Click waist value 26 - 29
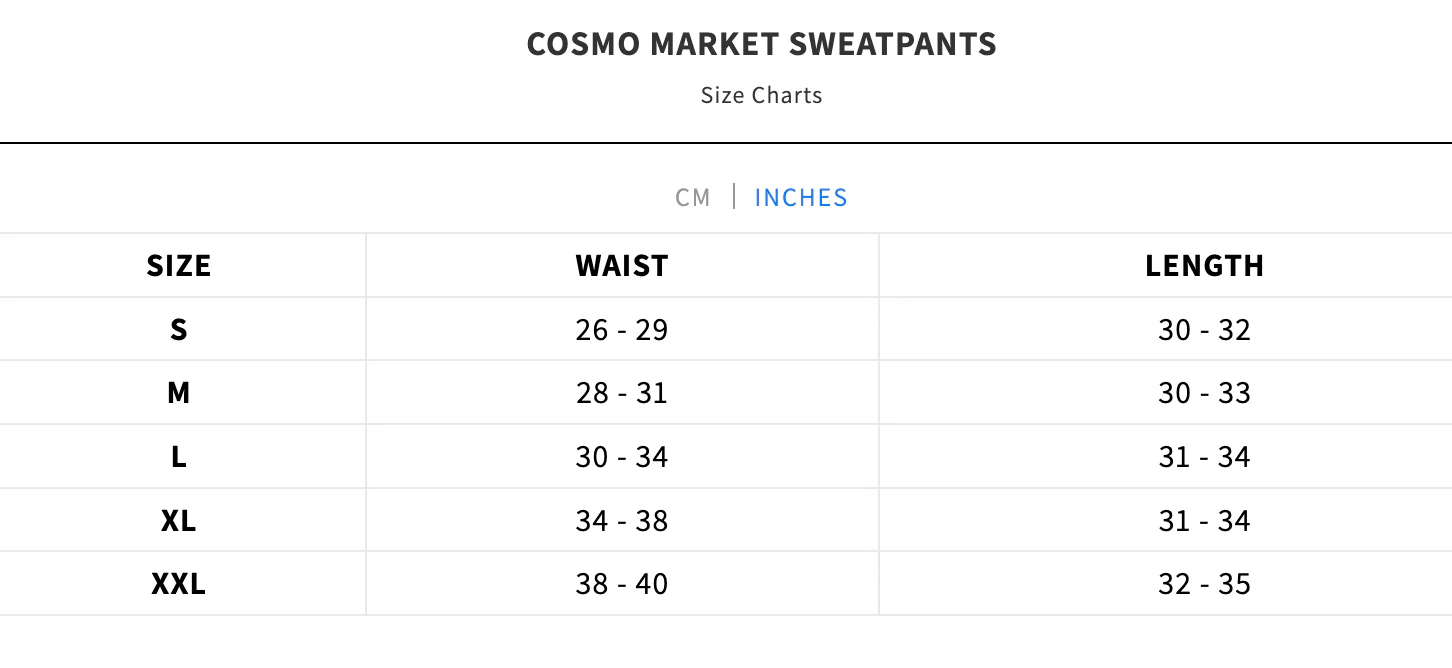This screenshot has width=1452, height=668. (x=622, y=329)
